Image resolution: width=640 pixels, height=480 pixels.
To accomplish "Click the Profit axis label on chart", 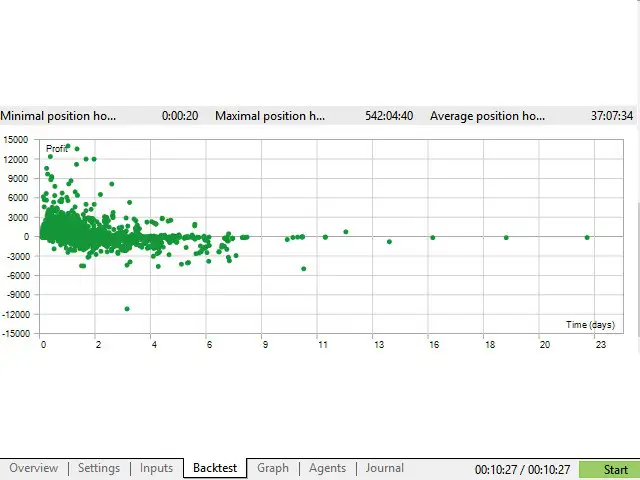I will coord(57,149).
